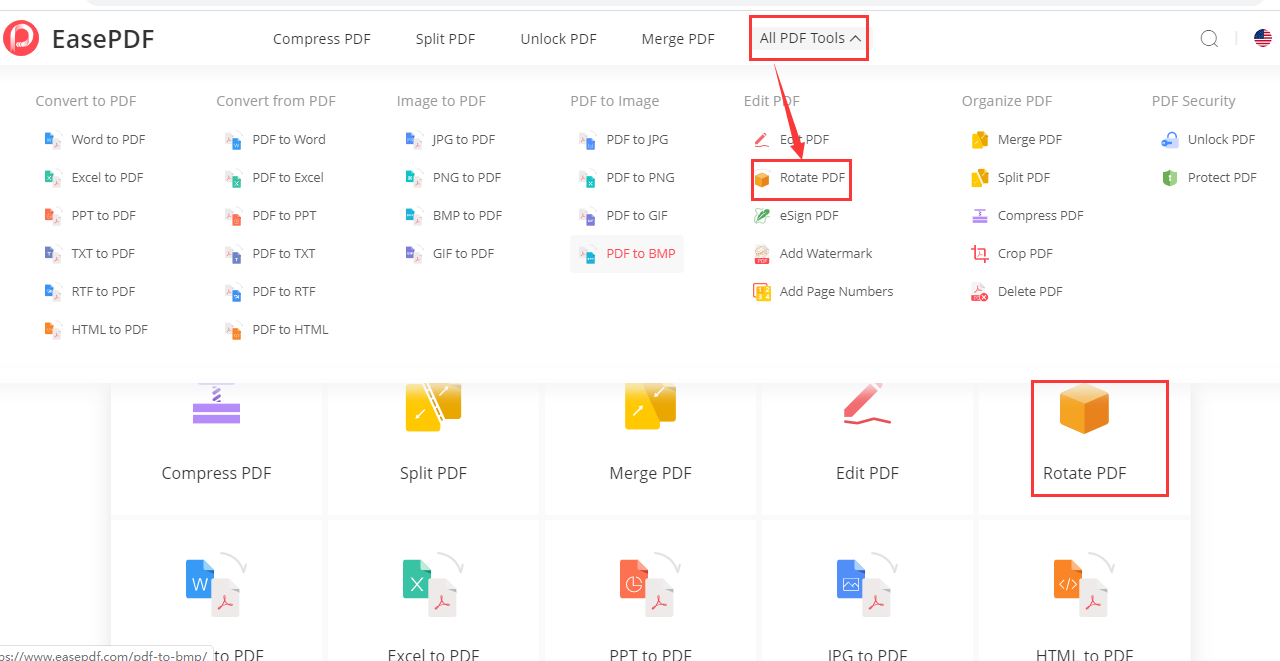Click the TXT to PDF menu icon
Screen dimensions: 1280x661
click(x=53, y=254)
